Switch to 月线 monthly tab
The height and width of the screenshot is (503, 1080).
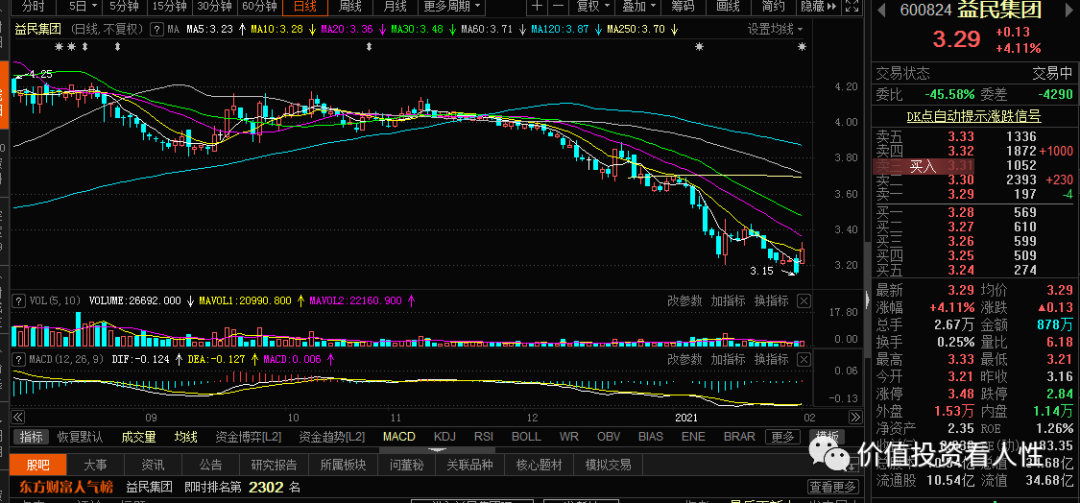[x=395, y=7]
